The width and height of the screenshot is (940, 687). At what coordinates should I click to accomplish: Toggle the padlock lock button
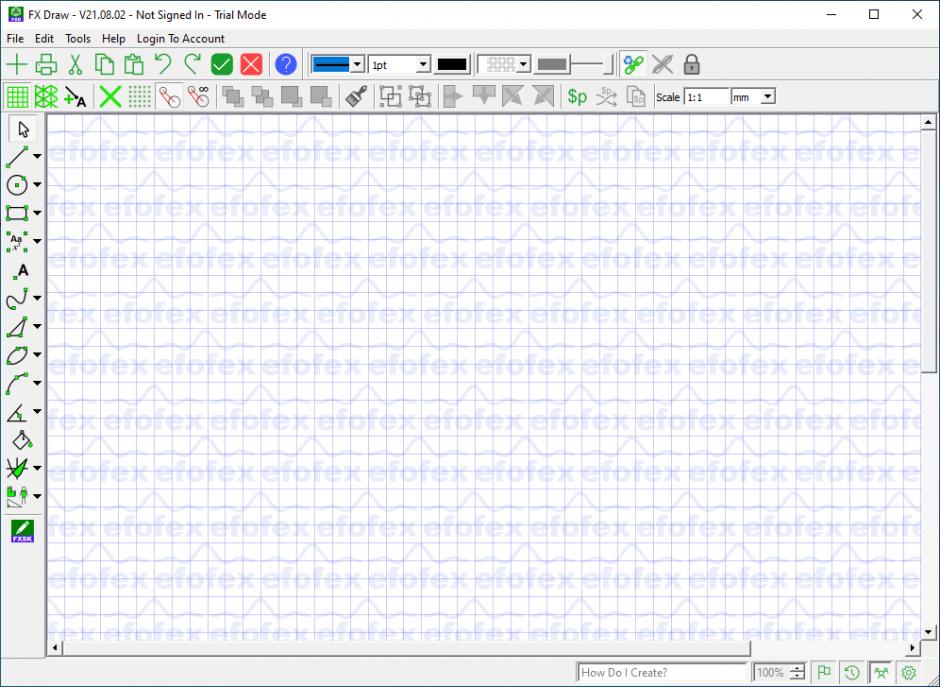691,64
